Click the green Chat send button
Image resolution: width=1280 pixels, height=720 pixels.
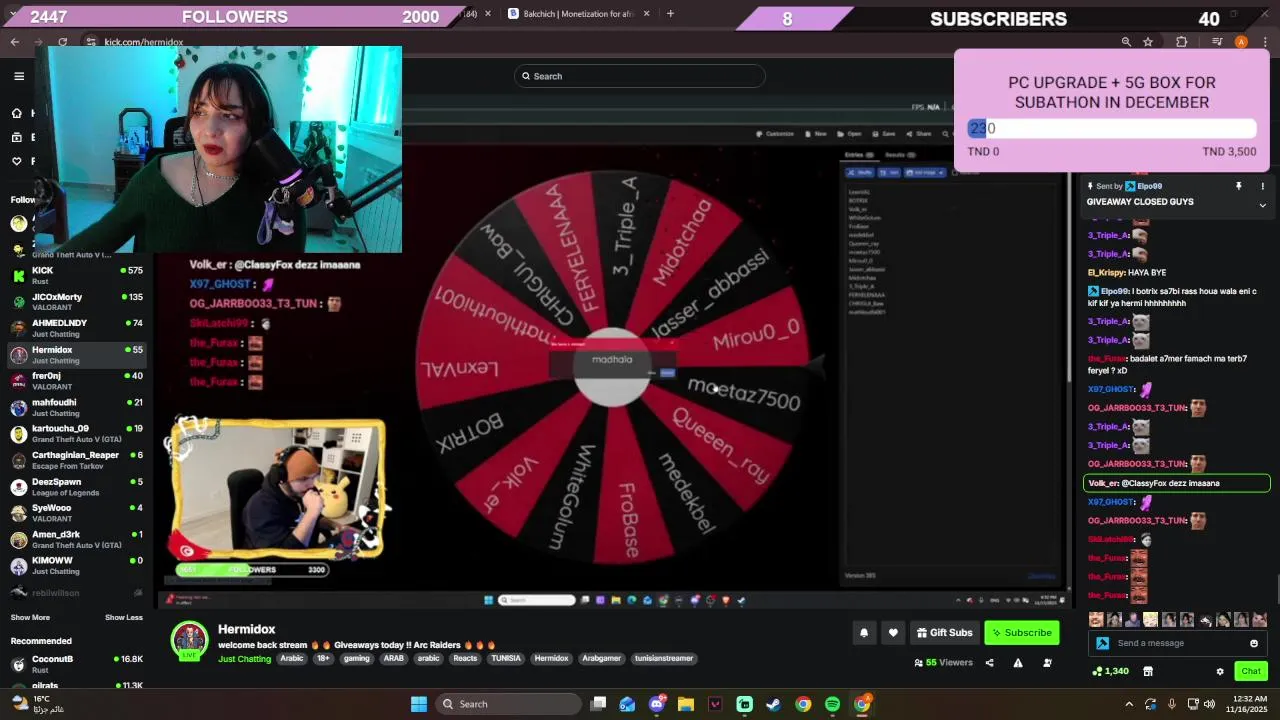click(1250, 671)
